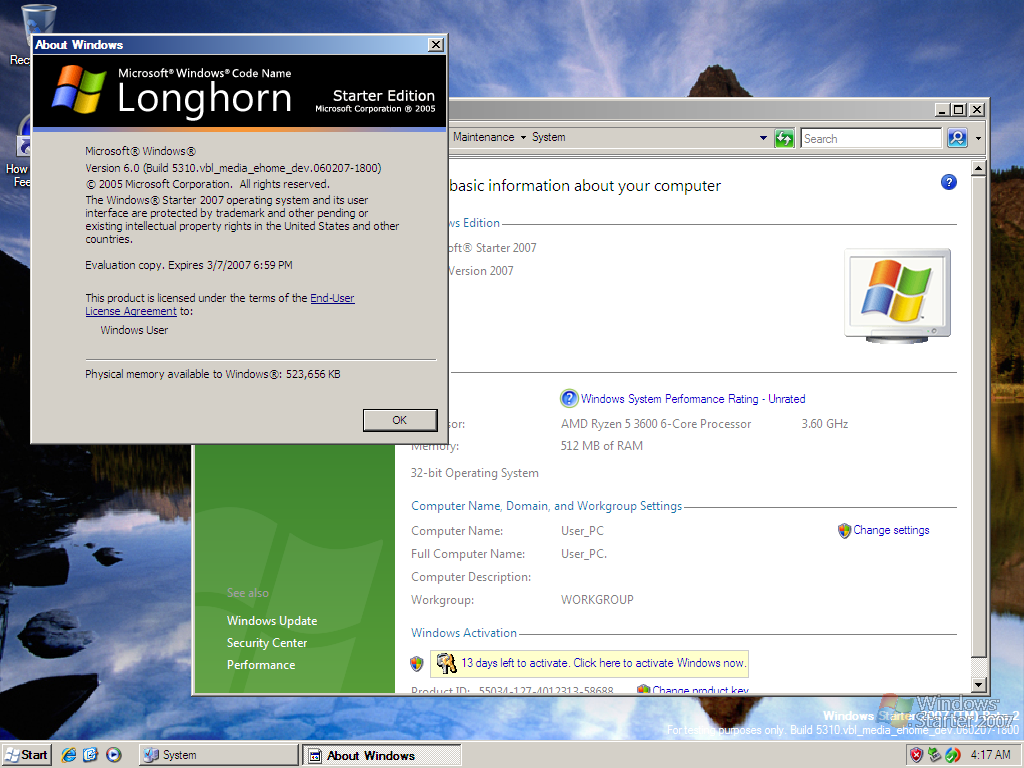Click the keys activation icon
The width and height of the screenshot is (1024, 768).
coord(446,663)
